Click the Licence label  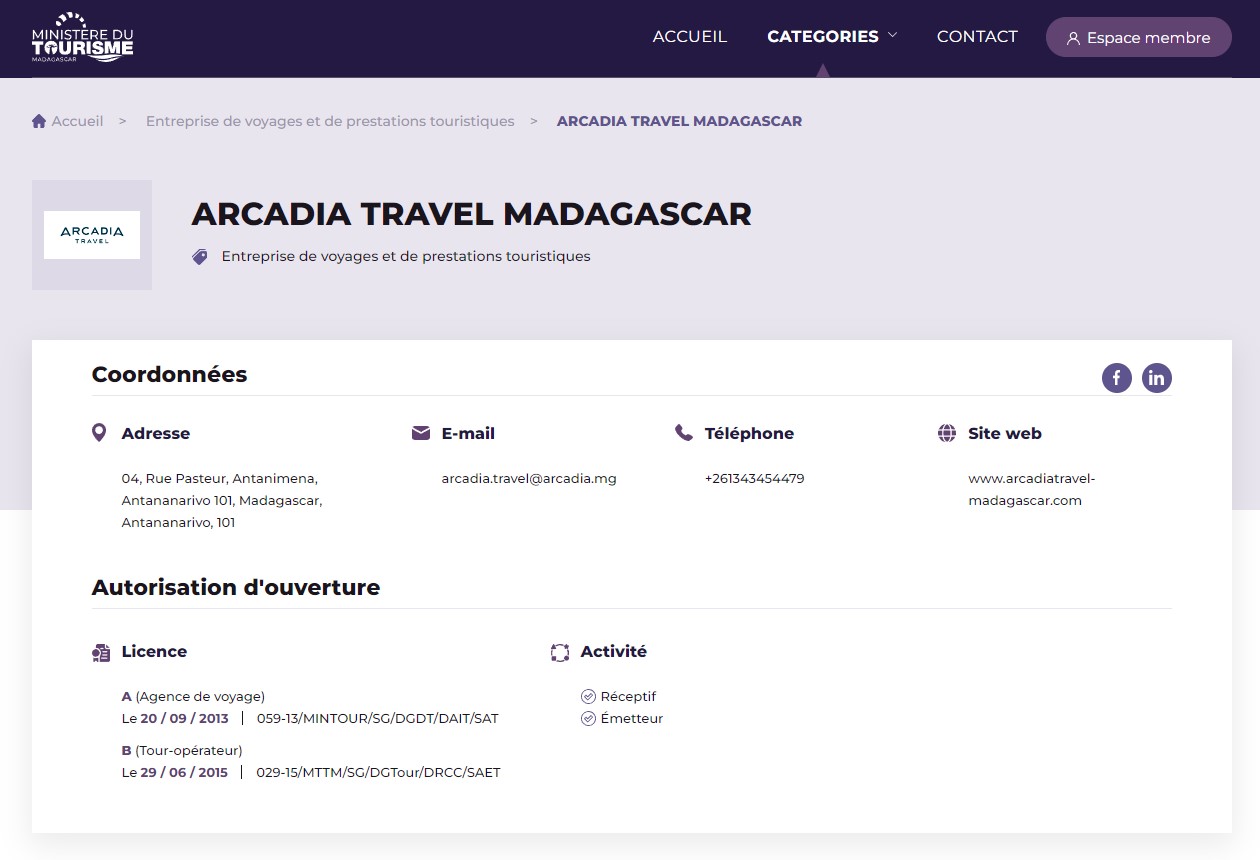(154, 651)
